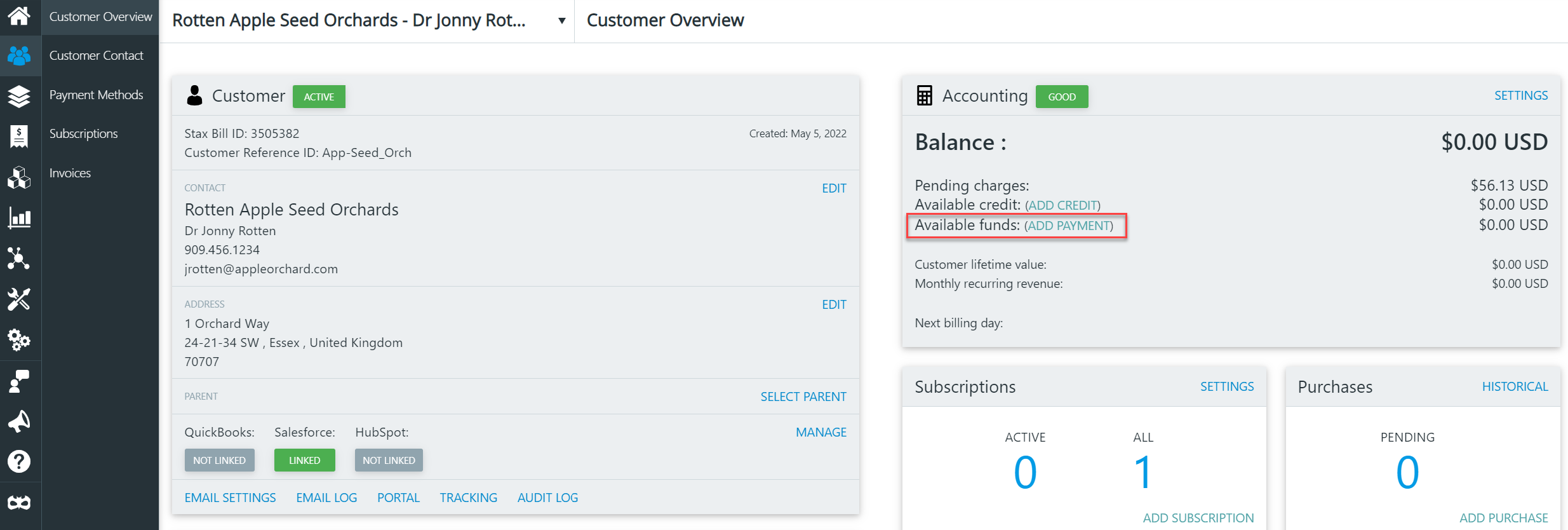Open the invoice receipt sidebar icon
Viewport: 1568px width, 530px height.
click(19, 136)
